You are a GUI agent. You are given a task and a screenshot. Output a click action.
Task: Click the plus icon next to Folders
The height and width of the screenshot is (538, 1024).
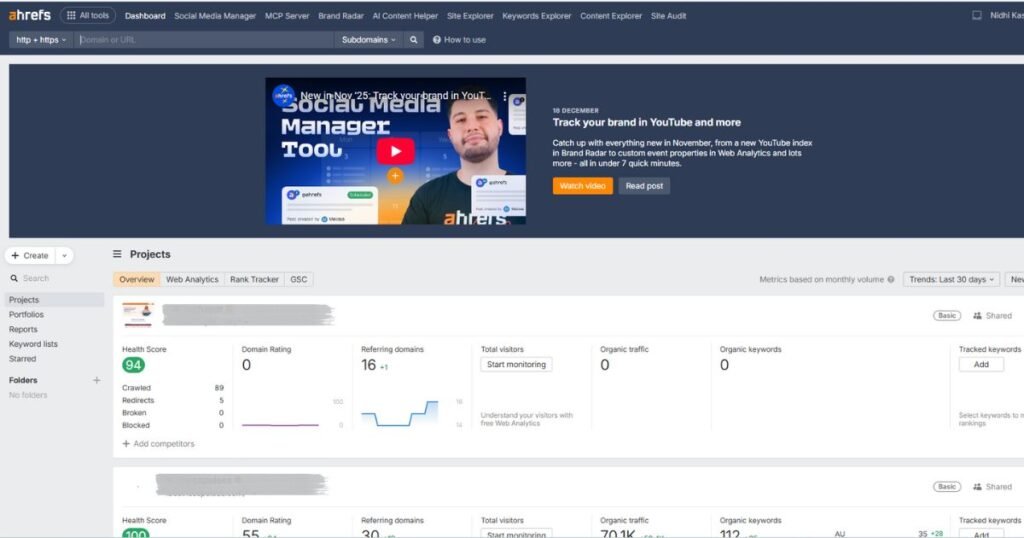coord(97,380)
